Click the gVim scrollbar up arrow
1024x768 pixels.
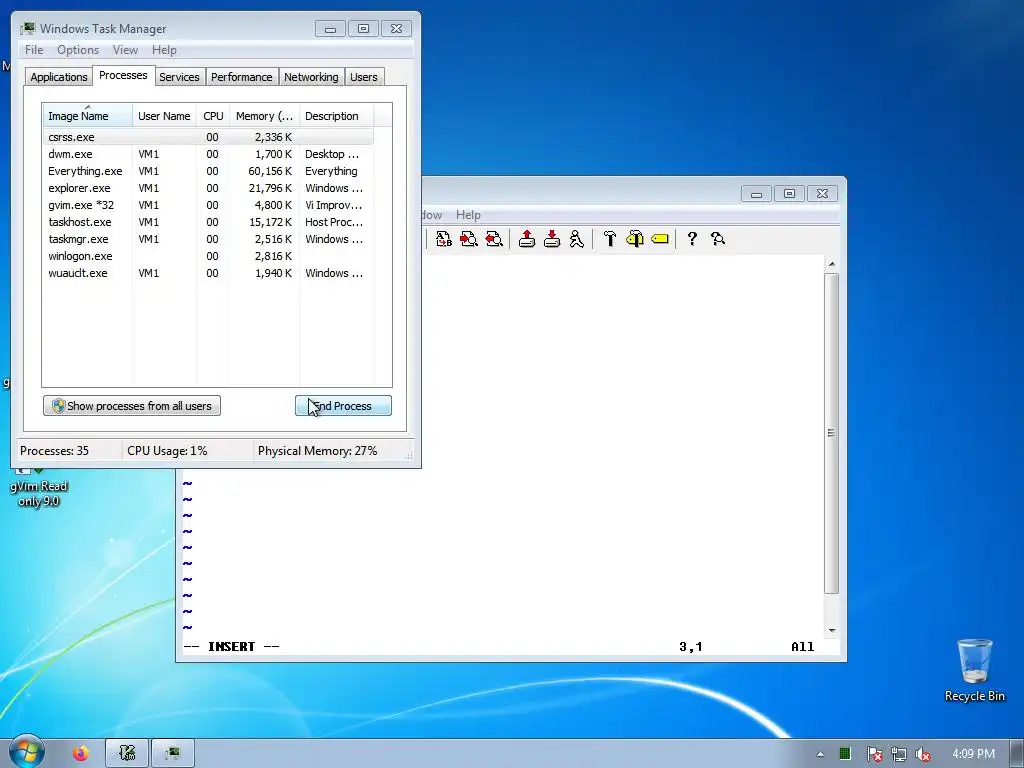click(x=832, y=264)
